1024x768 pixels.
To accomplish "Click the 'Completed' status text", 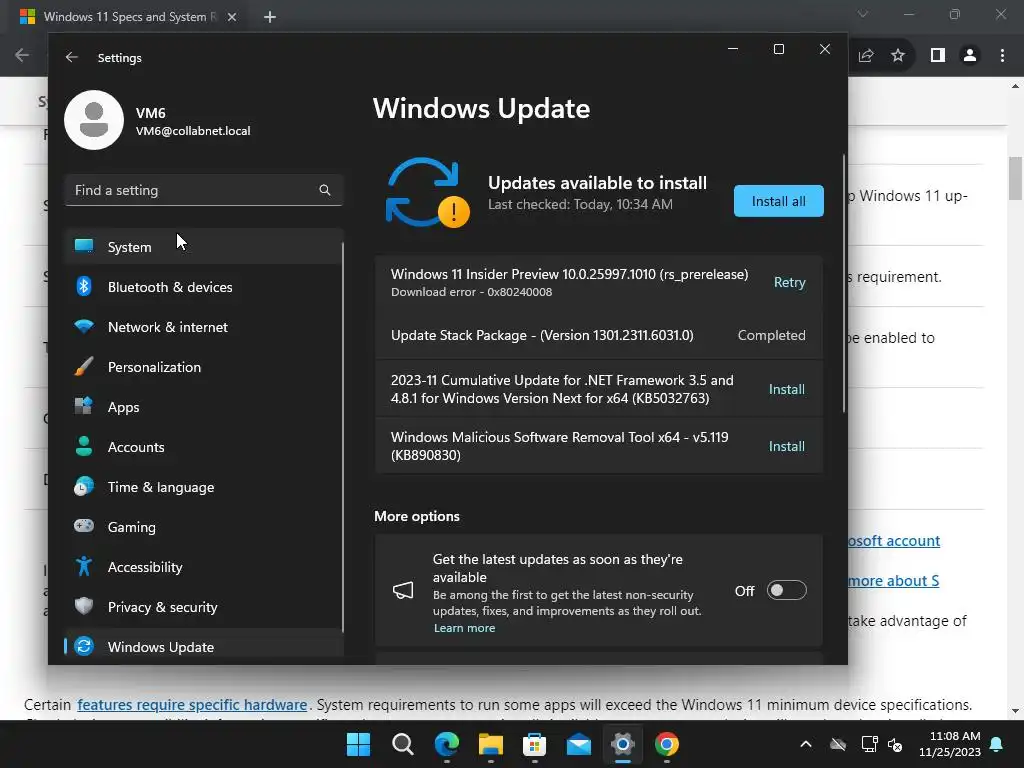I will pyautogui.click(x=771, y=335).
